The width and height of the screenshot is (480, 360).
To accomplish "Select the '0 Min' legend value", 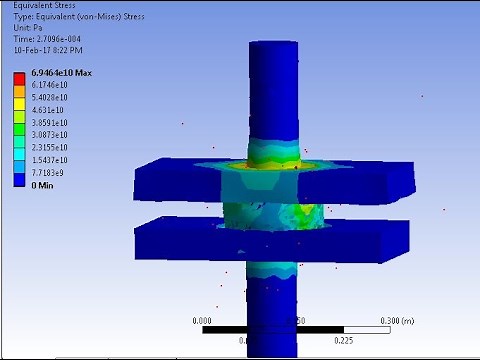I will point(42,186).
